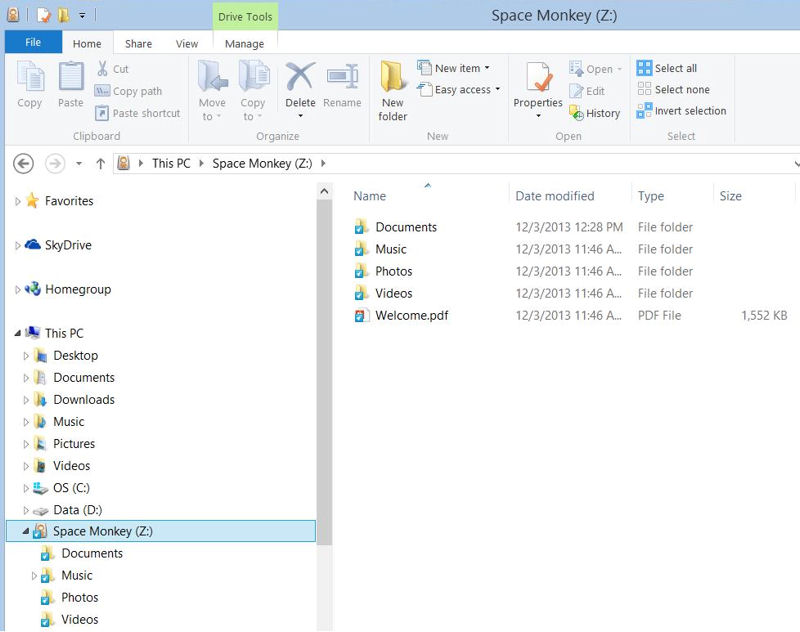Click This PC in the address bar

tap(171, 163)
